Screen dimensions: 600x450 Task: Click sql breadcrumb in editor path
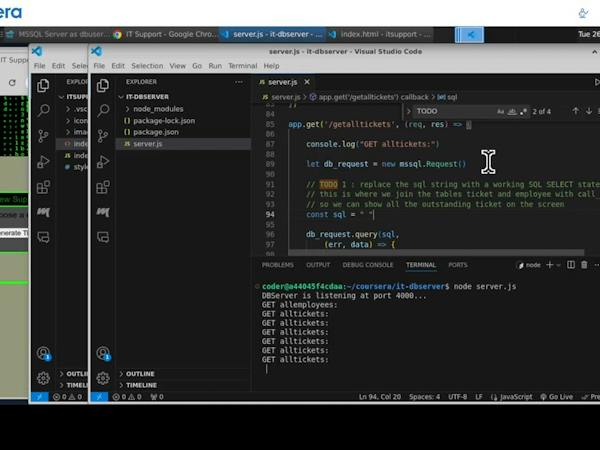(x=447, y=97)
